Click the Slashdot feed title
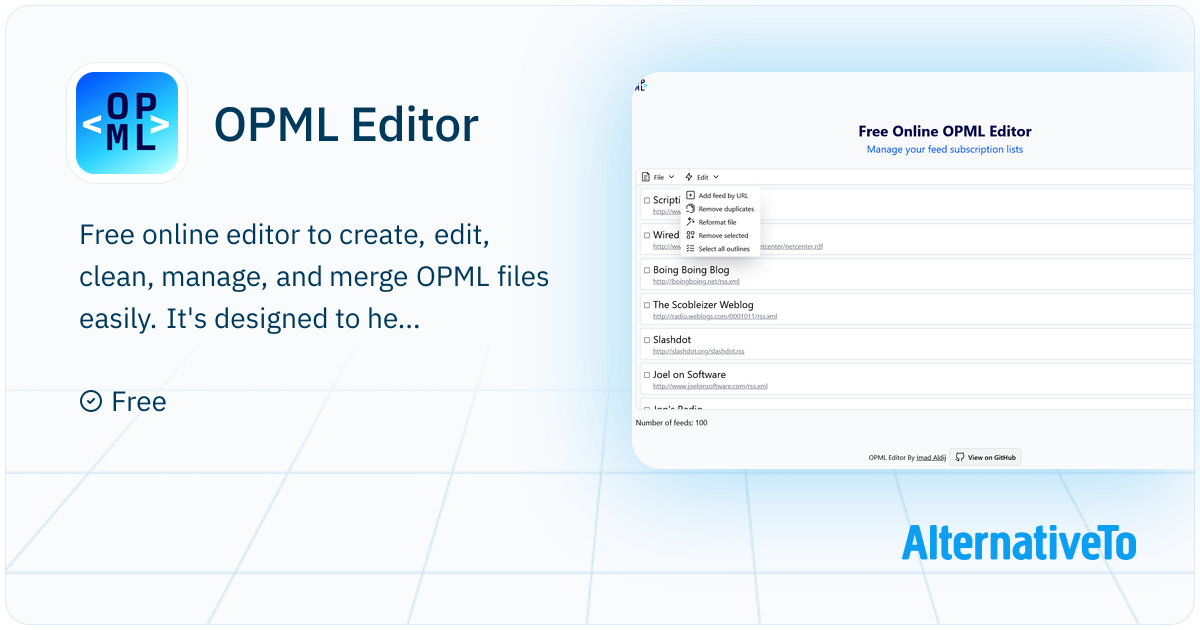 coord(672,340)
